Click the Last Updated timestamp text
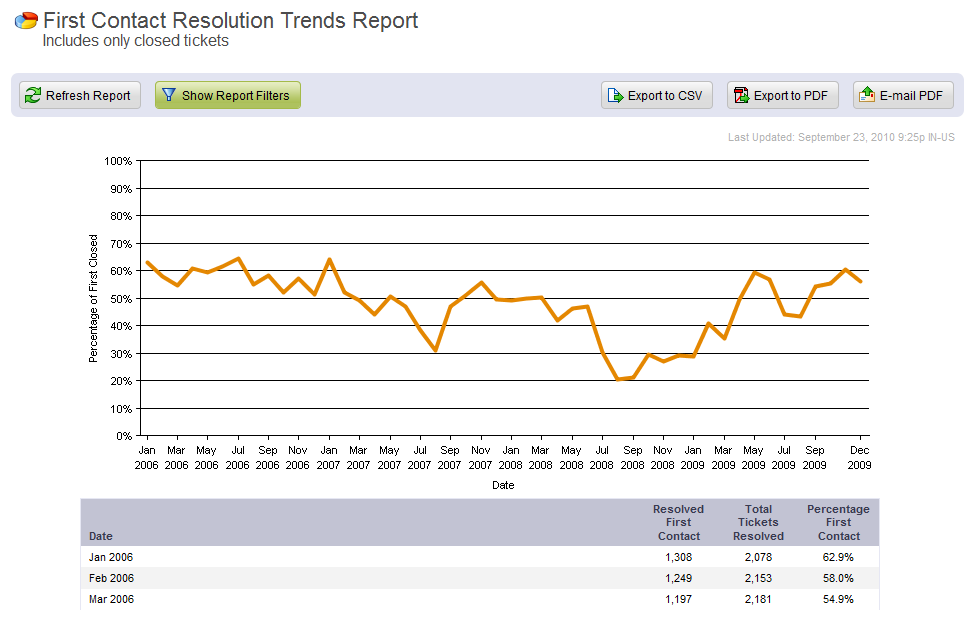The height and width of the screenshot is (620, 975). click(x=841, y=137)
